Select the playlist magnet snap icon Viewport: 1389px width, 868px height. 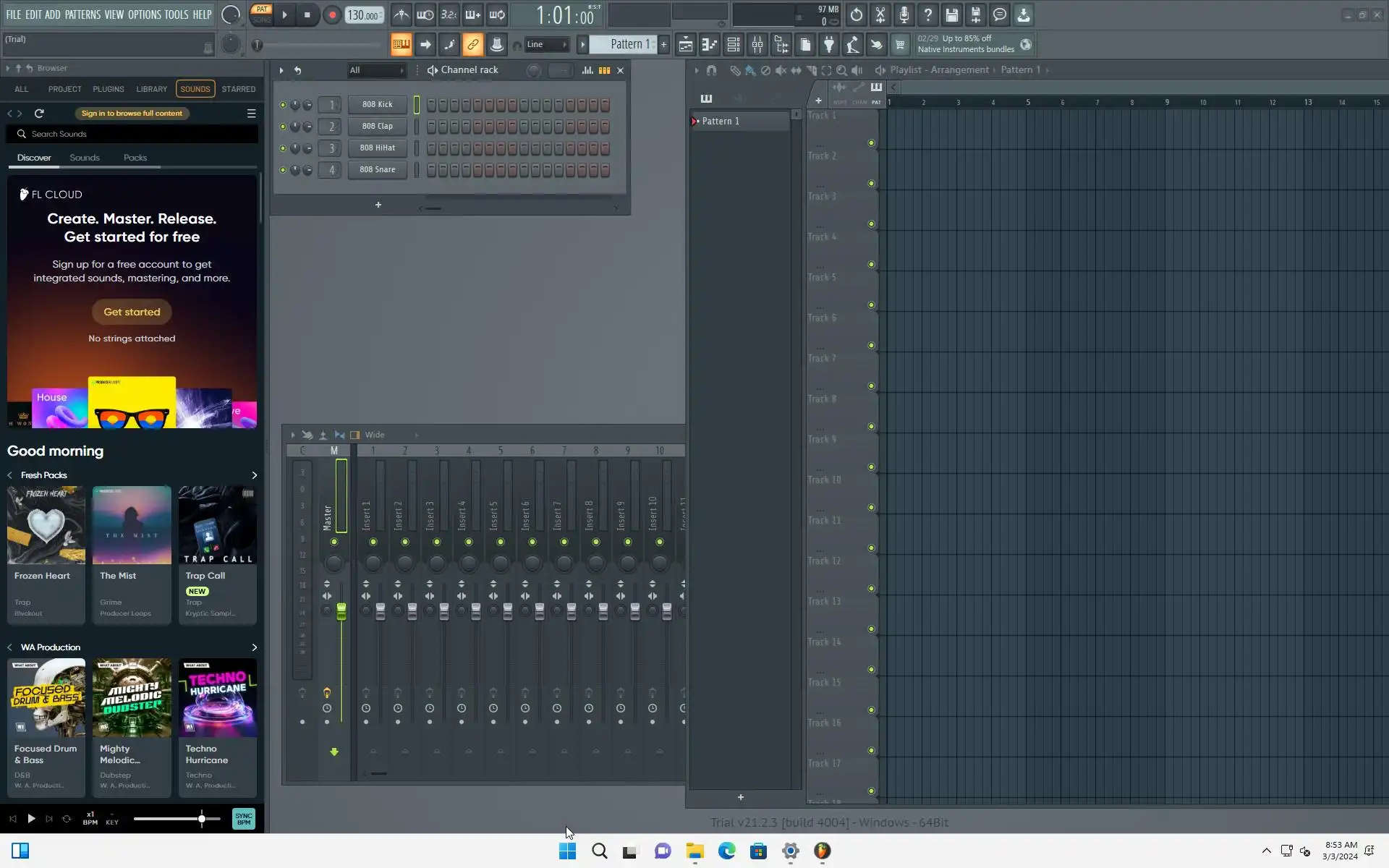point(711,70)
